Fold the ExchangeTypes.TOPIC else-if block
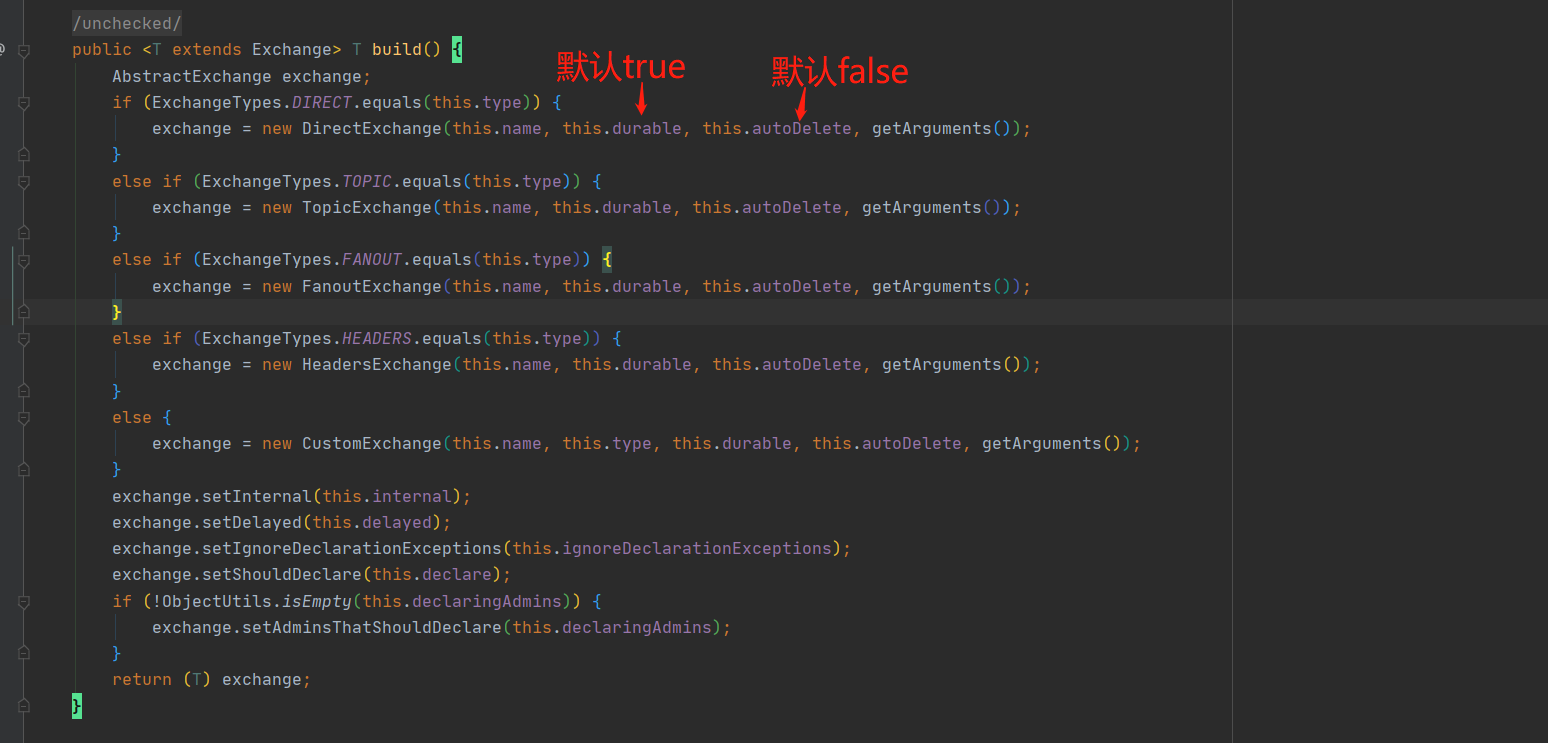 coord(24,181)
